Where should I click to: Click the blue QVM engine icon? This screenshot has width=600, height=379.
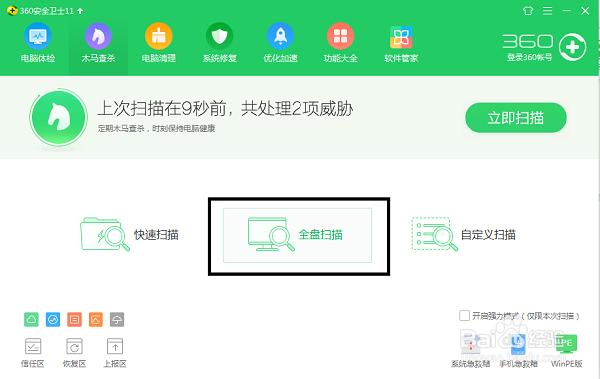pyautogui.click(x=53, y=319)
